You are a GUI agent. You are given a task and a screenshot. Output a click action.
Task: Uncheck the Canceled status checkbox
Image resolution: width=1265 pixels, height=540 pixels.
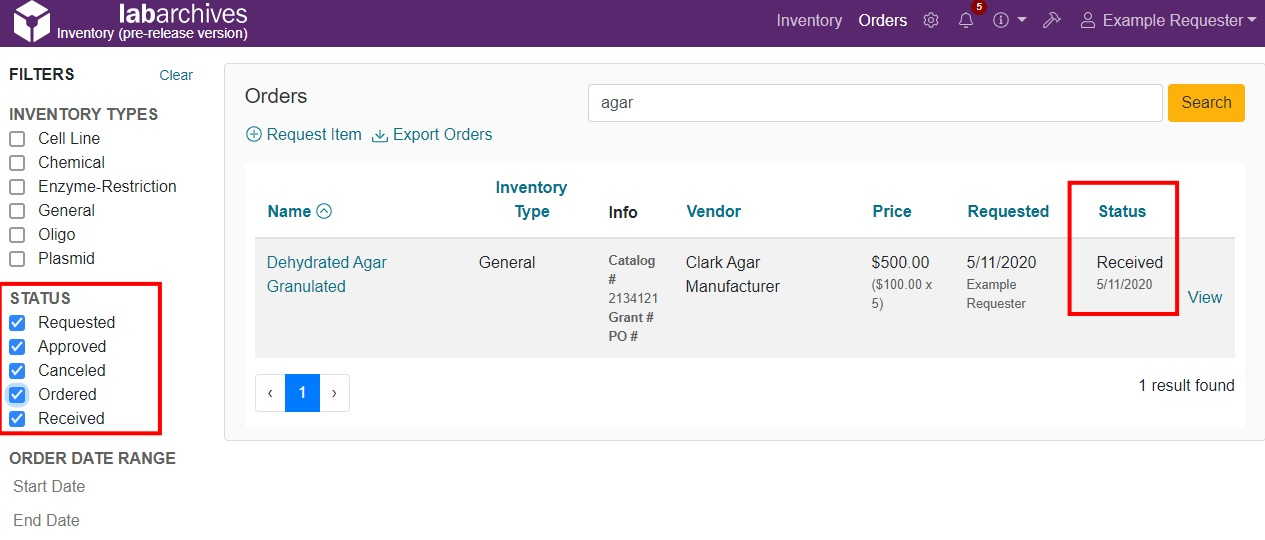tap(17, 371)
